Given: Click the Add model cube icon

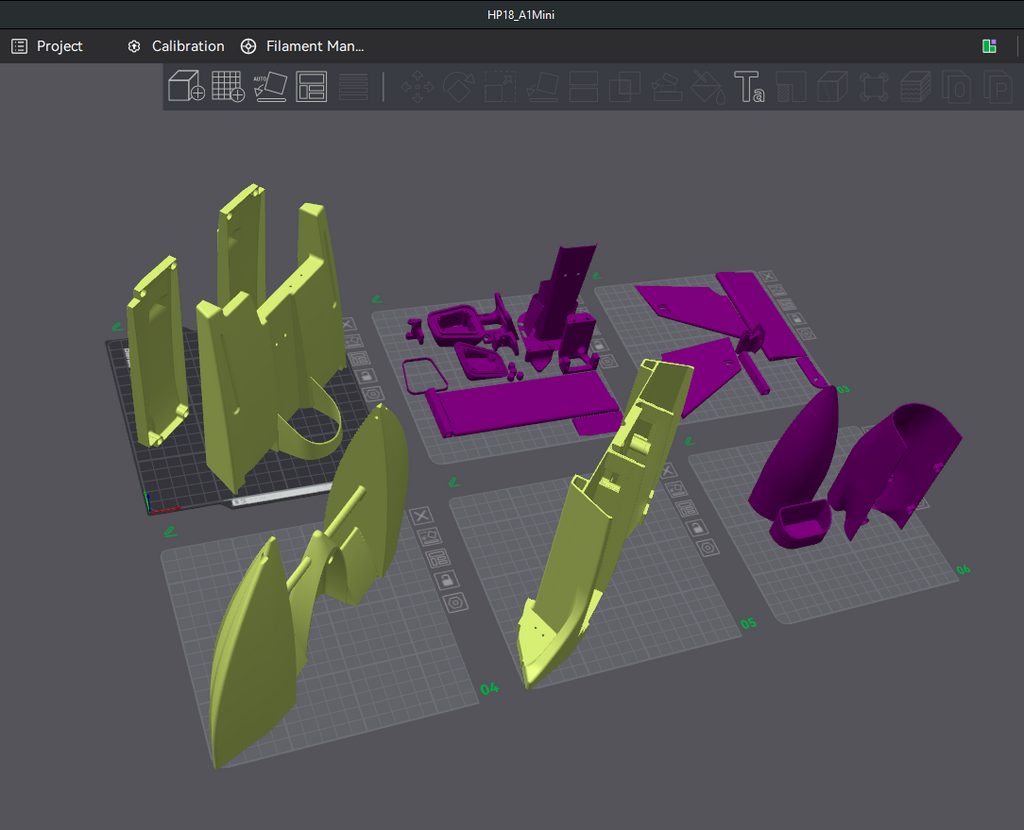Looking at the screenshot, I should point(186,86).
